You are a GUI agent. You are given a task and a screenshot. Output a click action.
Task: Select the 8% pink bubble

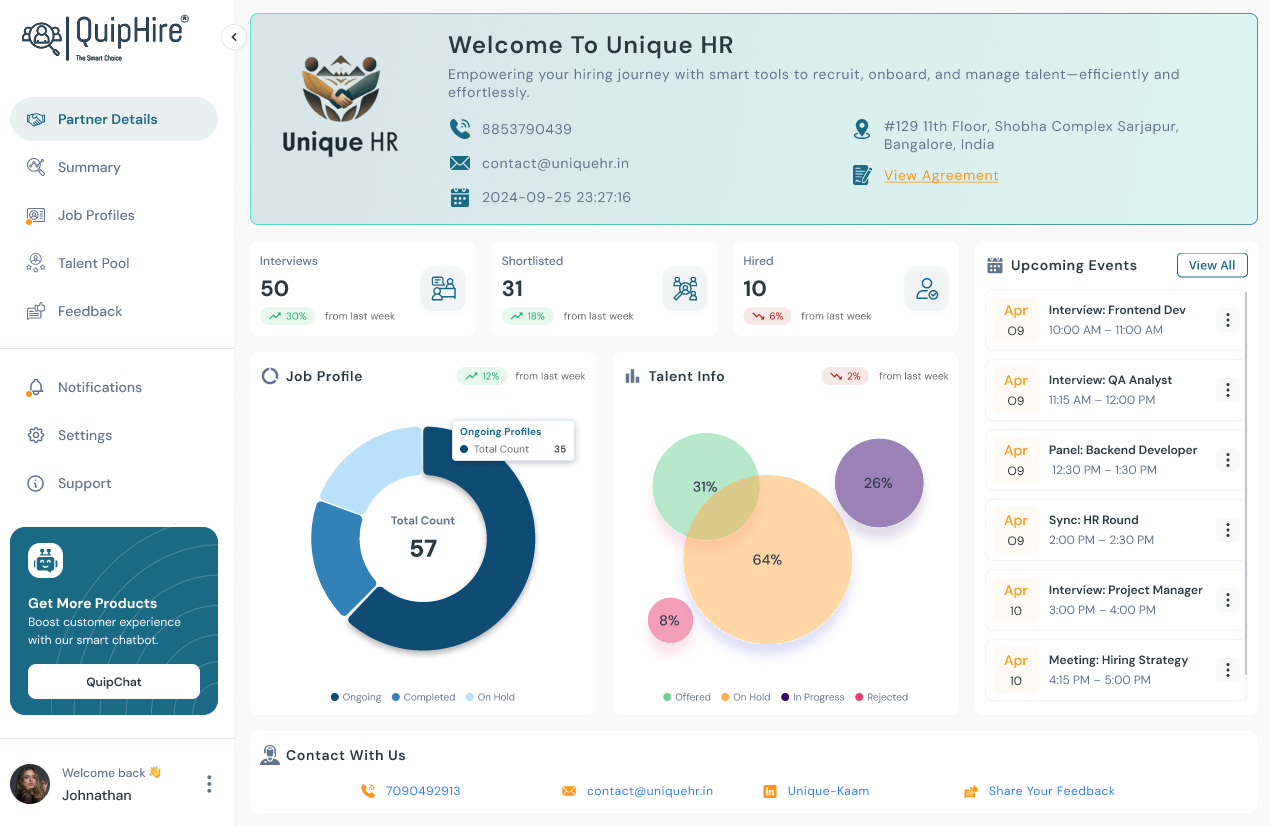coord(669,620)
